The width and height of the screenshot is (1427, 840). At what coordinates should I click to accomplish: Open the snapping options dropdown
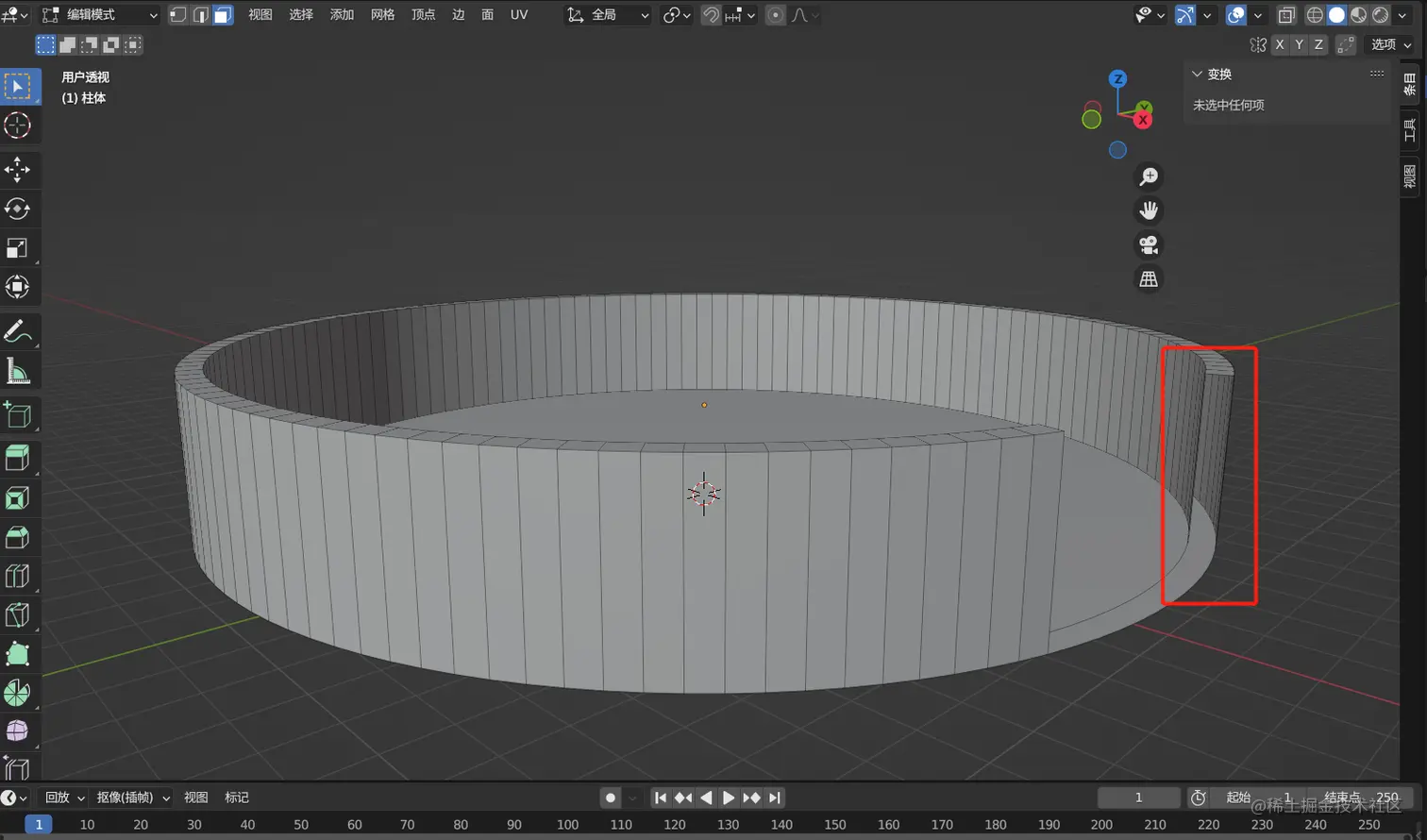(x=741, y=14)
